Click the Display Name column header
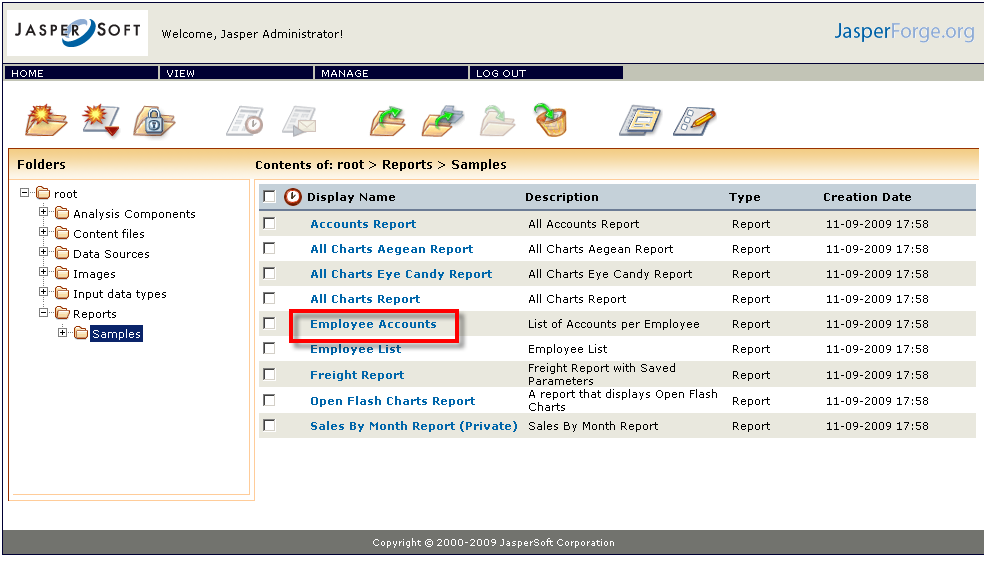 pyautogui.click(x=351, y=197)
